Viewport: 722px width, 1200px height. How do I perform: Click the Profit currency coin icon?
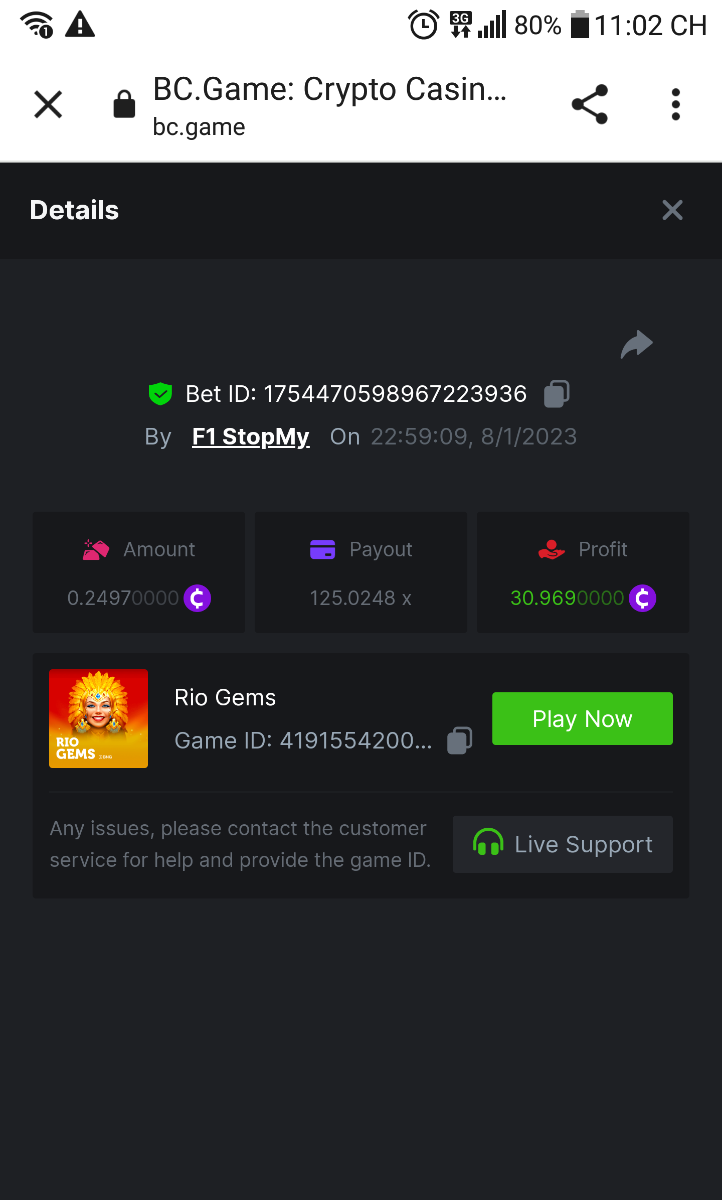[642, 599]
